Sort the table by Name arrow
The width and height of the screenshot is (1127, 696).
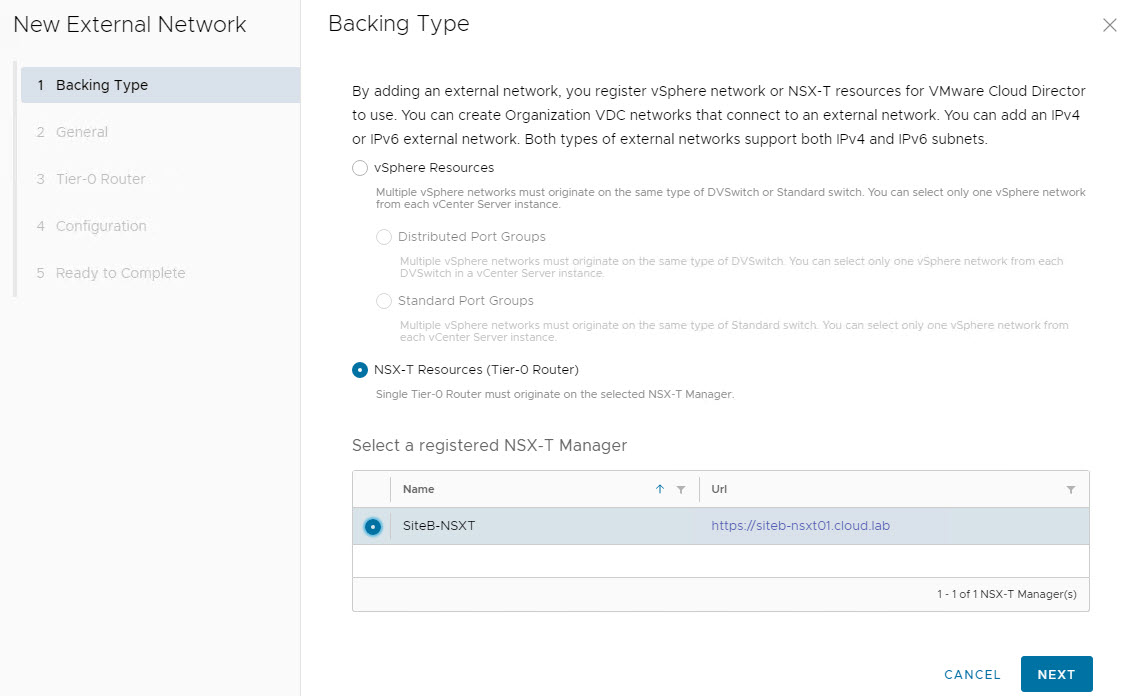(x=659, y=489)
